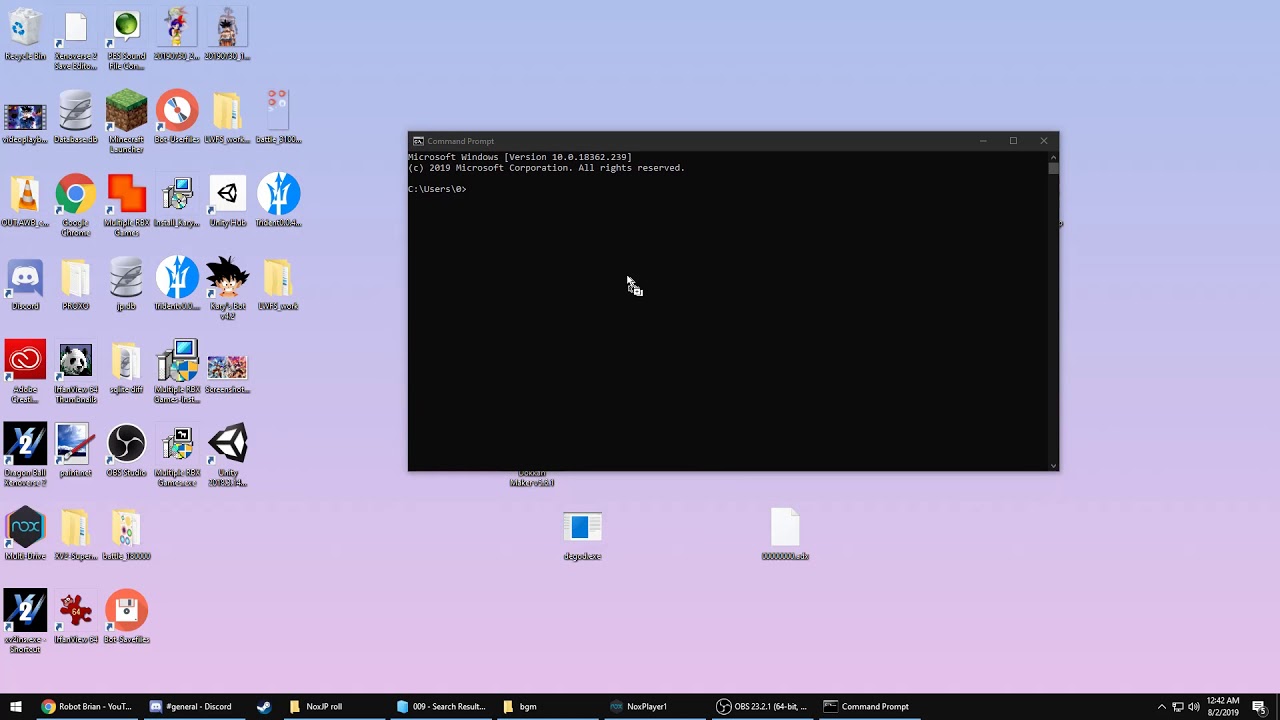Select the Install_Kary installer icon
The width and height of the screenshot is (1280, 720).
pyautogui.click(x=177, y=201)
